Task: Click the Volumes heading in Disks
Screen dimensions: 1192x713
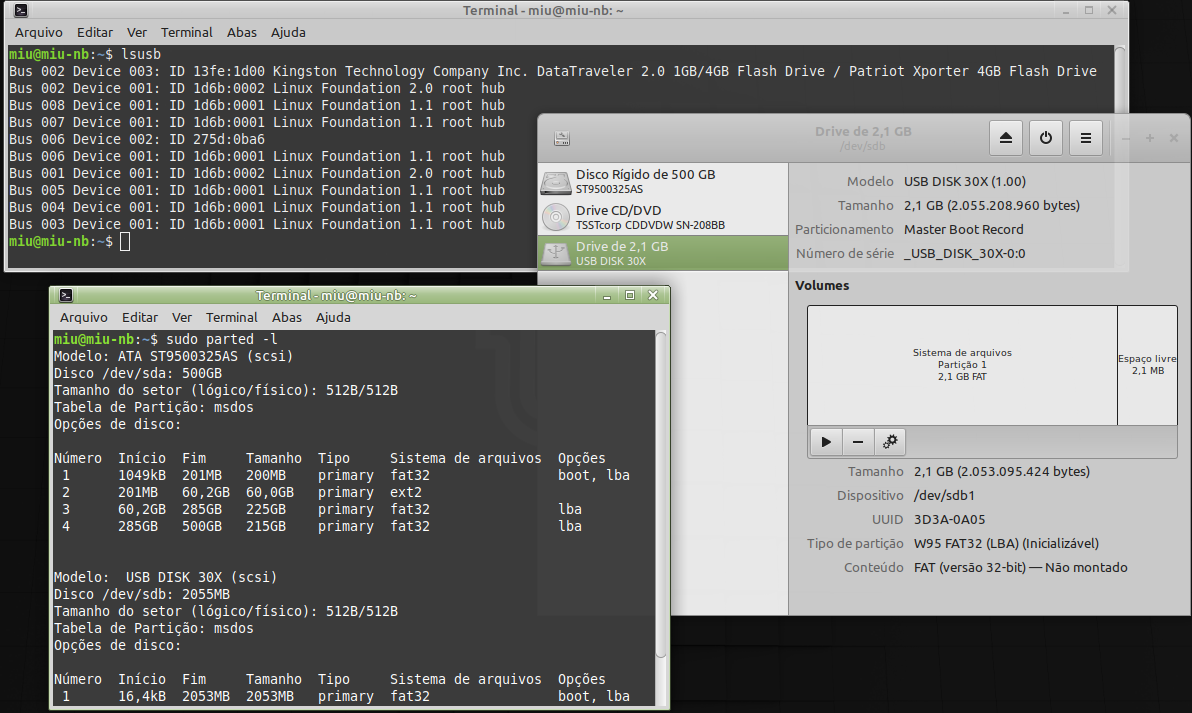Action: pyautogui.click(x=822, y=286)
